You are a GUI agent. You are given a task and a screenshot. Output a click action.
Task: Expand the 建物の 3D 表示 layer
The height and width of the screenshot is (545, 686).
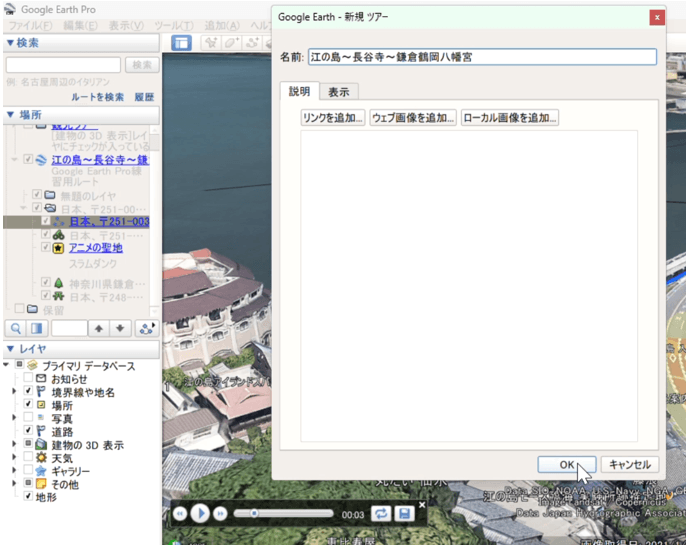(x=13, y=445)
